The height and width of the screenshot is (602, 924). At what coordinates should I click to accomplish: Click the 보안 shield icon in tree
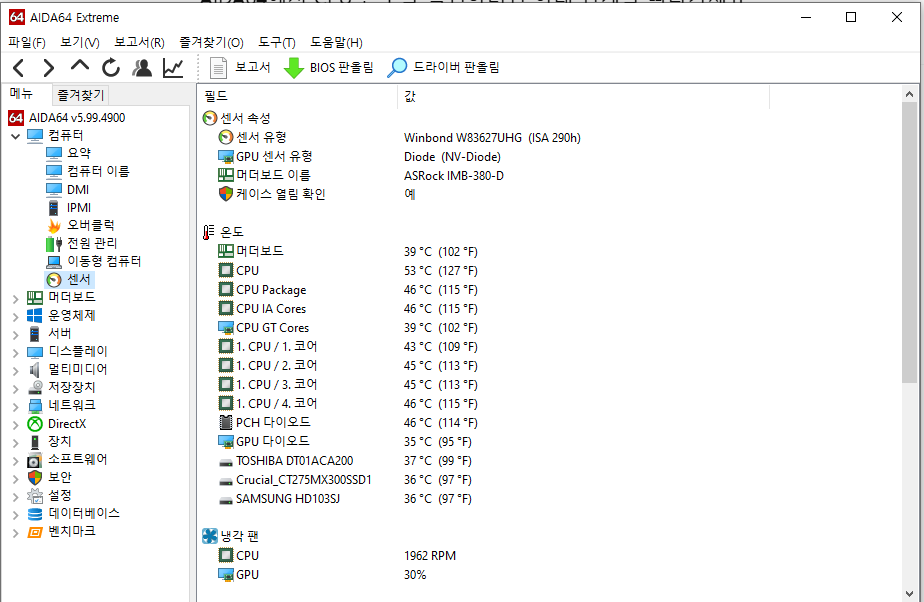(35, 478)
